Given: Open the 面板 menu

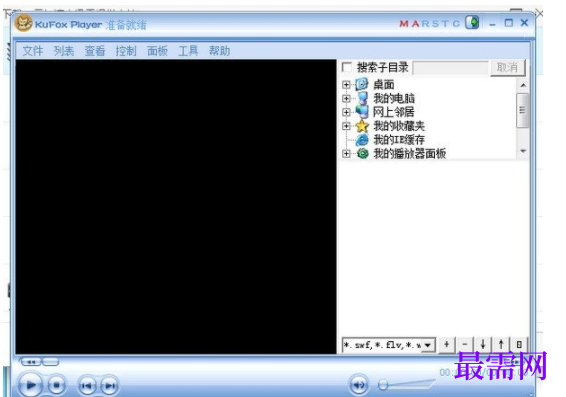Looking at the screenshot, I should point(157,51).
